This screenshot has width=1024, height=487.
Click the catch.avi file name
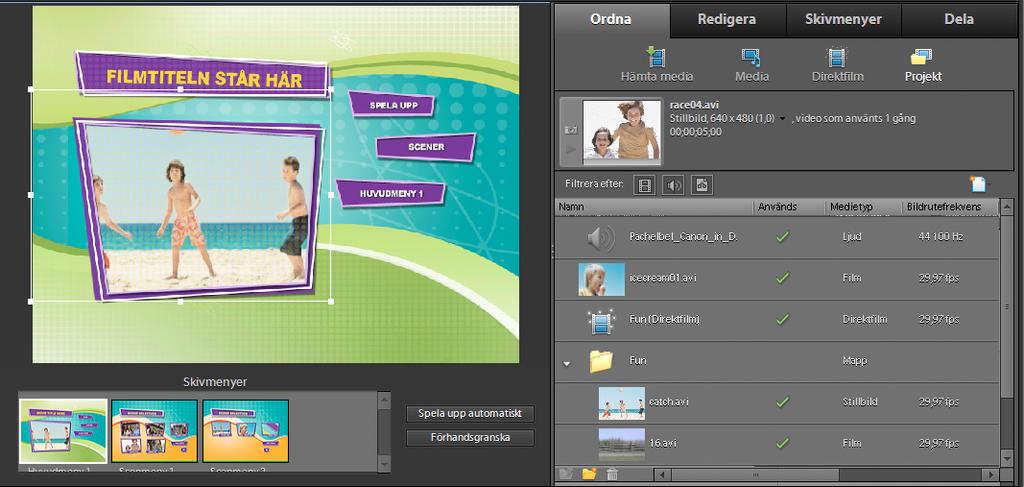coord(669,402)
